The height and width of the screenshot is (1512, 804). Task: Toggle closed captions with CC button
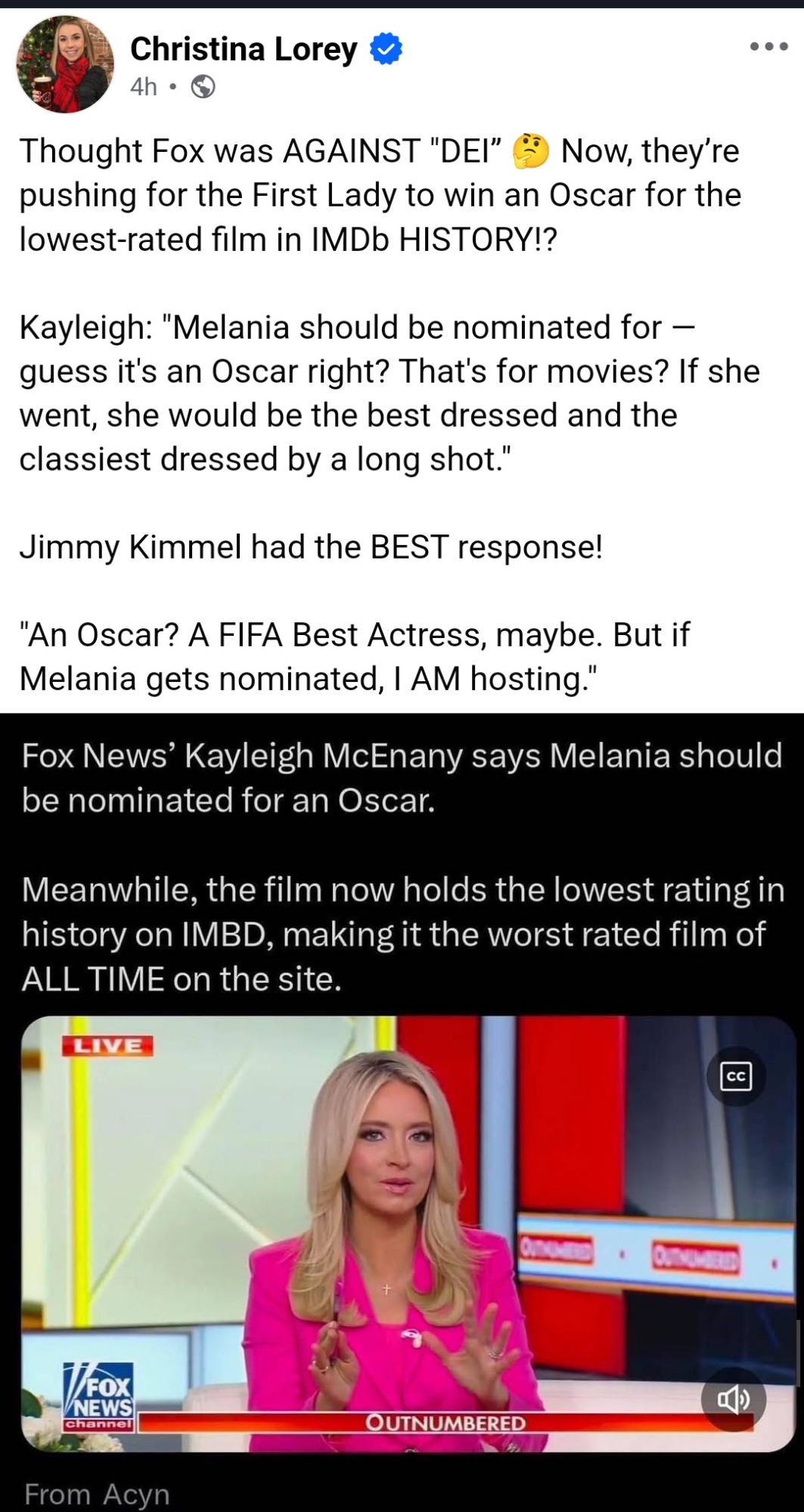[x=736, y=1076]
